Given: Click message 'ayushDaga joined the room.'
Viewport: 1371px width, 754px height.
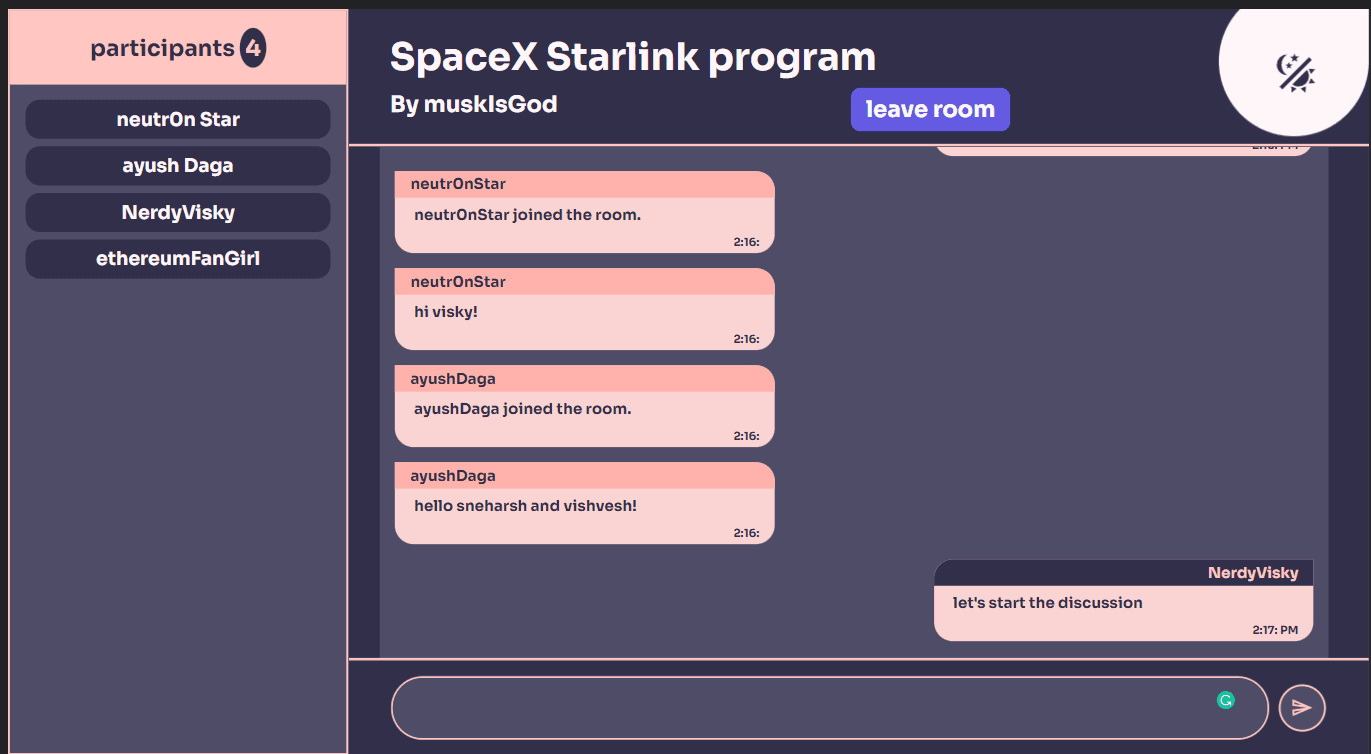Looking at the screenshot, I should point(522,408).
